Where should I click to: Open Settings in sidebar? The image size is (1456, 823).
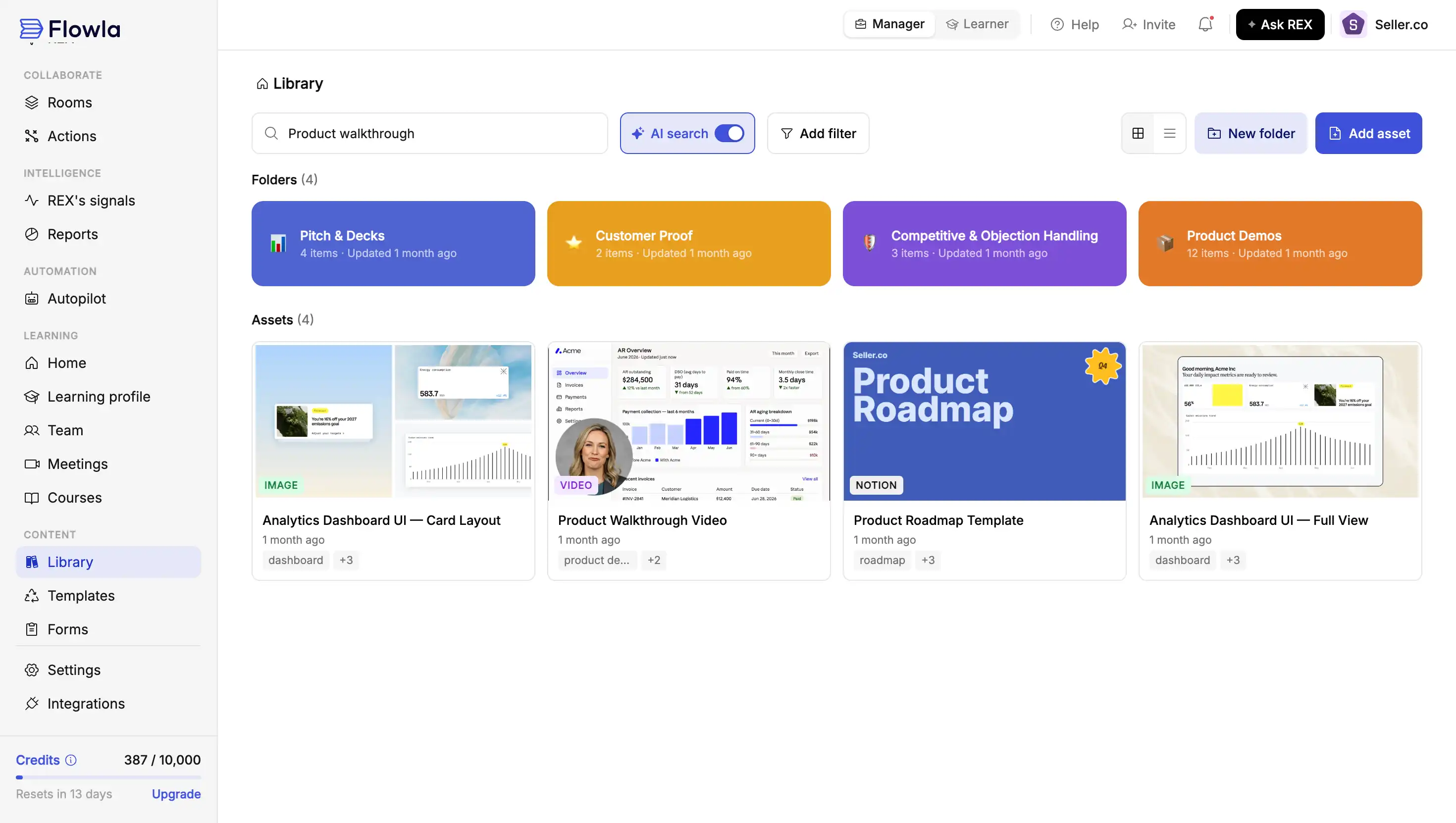point(108,670)
